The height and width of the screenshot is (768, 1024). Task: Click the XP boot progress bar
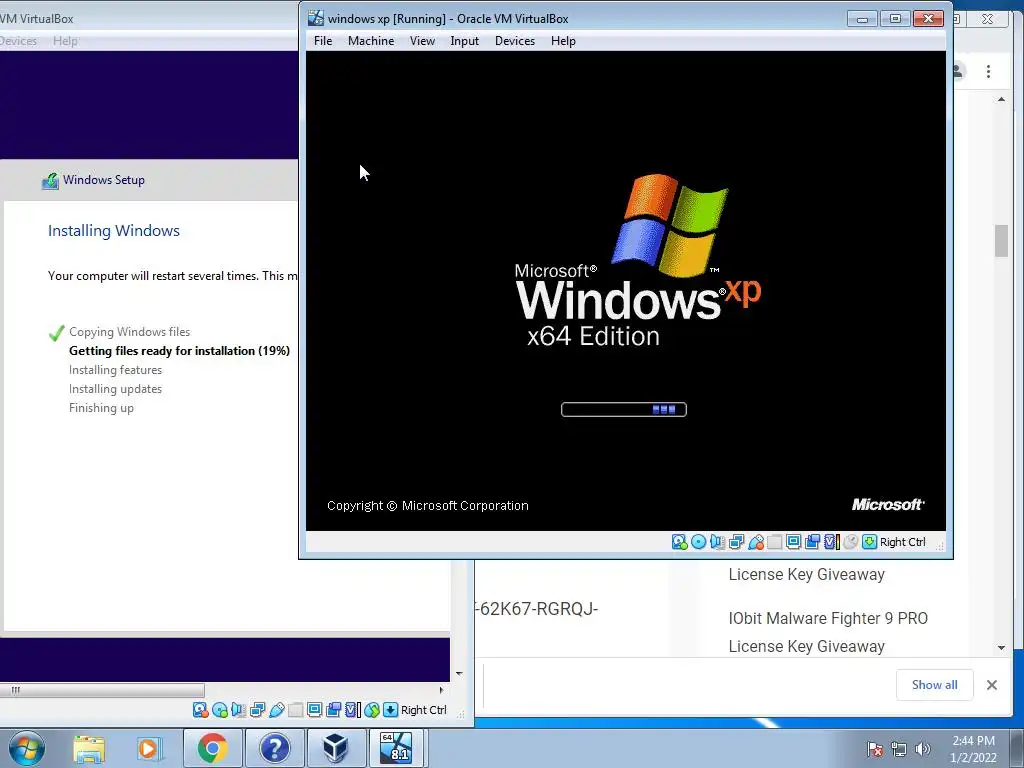coord(624,409)
